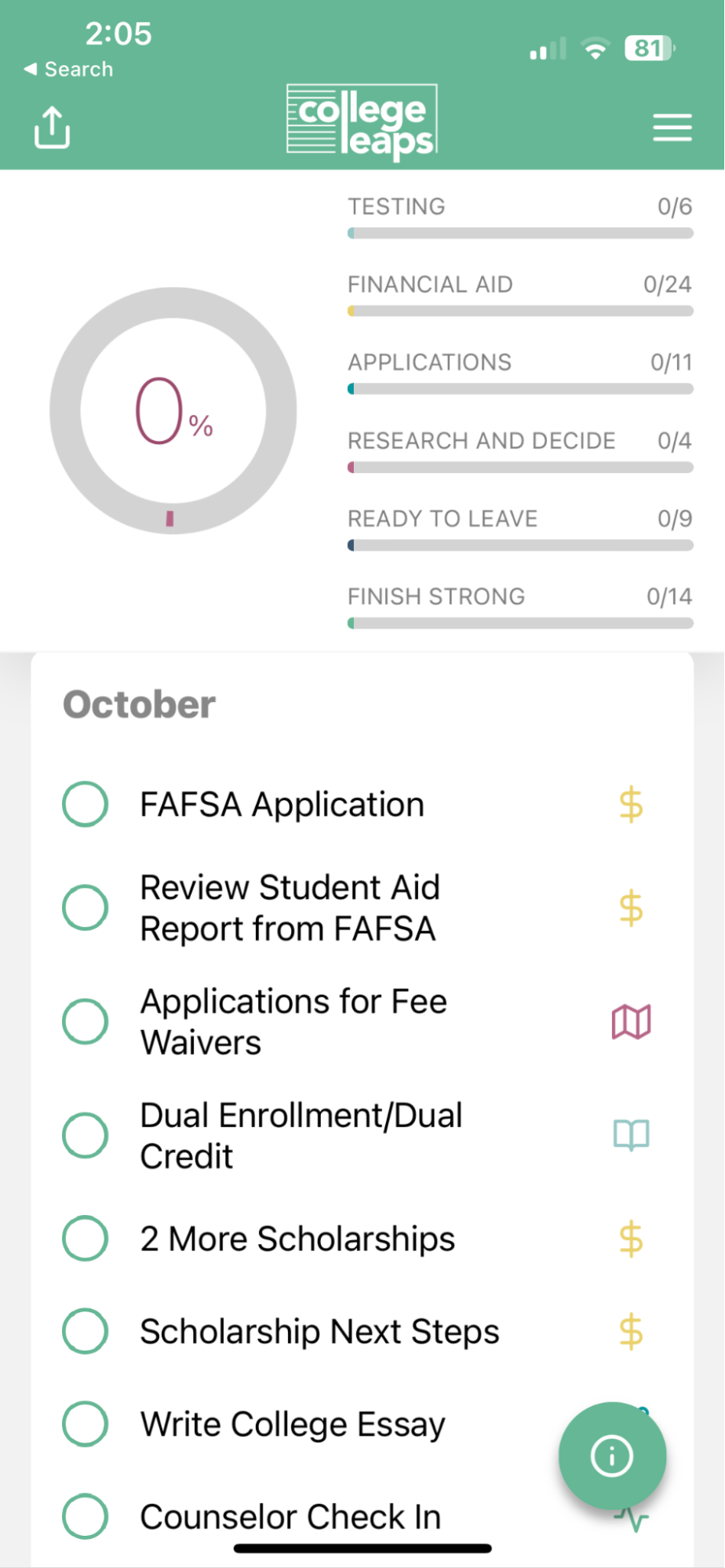Tap the 0% overall progress ring
This screenshot has width=725, height=1568.
[173, 410]
